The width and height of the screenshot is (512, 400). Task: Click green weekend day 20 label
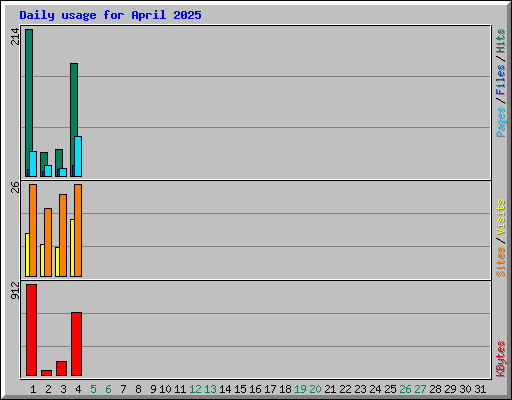[315, 389]
